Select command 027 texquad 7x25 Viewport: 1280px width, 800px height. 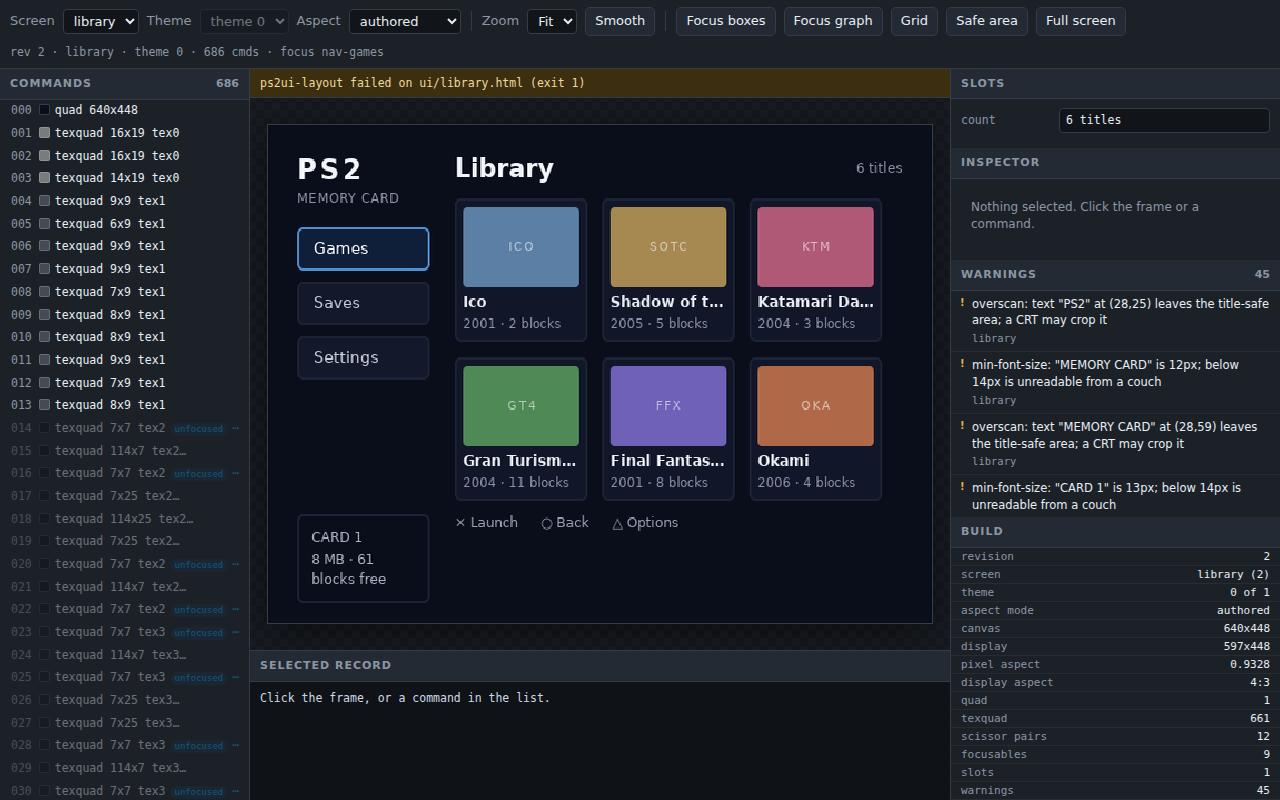click(125, 723)
